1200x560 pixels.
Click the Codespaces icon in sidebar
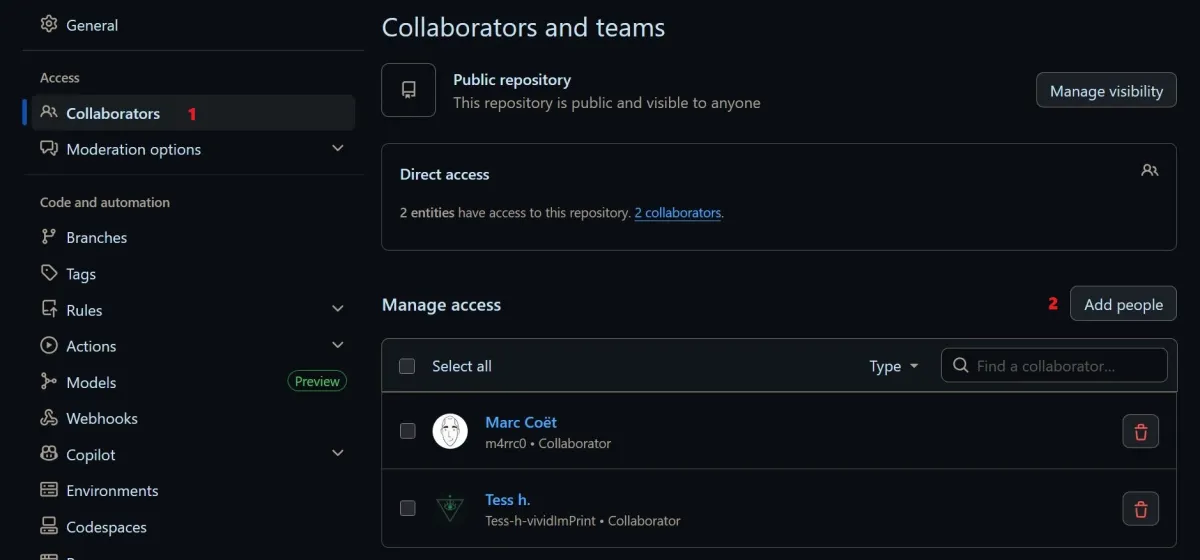pos(48,526)
